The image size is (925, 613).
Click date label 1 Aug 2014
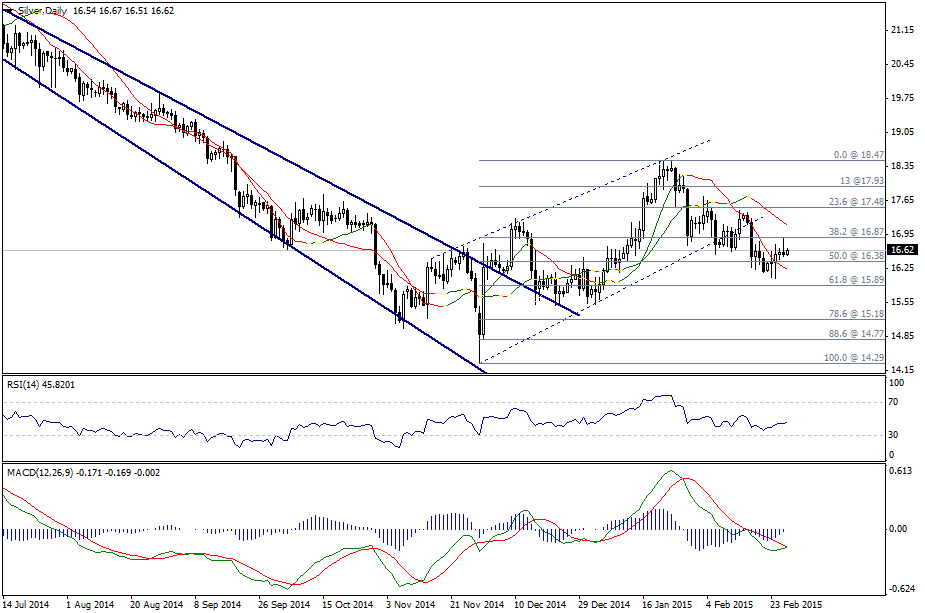[90, 605]
